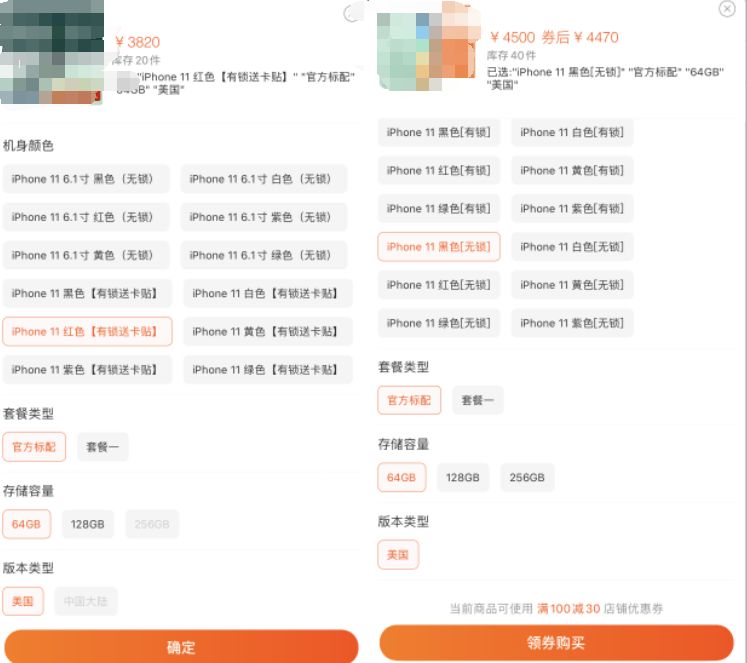The height and width of the screenshot is (663, 747).
Task: Choose iPhone 11 黄色[无锁] in right panel
Action: tap(572, 285)
